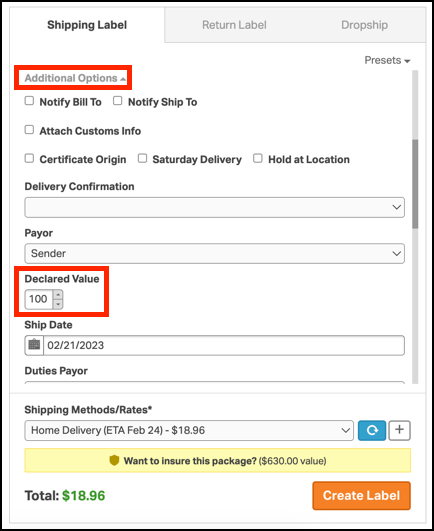Check the Notify Ship To box
This screenshot has width=434, height=531.
tap(117, 101)
